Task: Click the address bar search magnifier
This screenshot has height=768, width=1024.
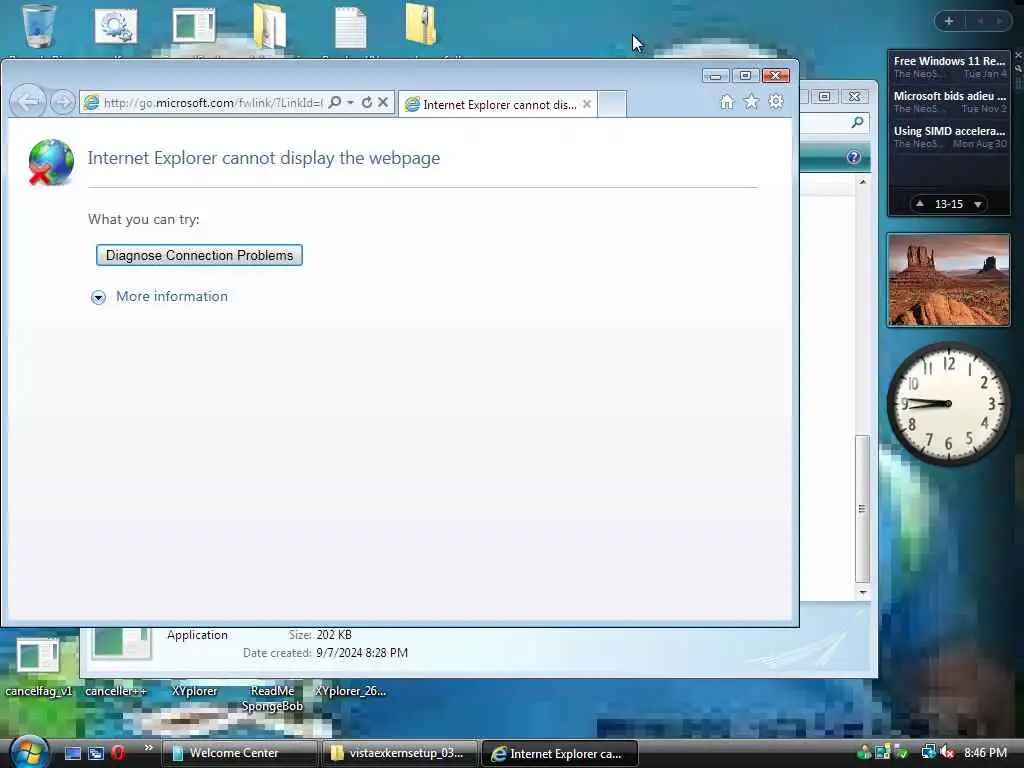Action: click(x=335, y=103)
